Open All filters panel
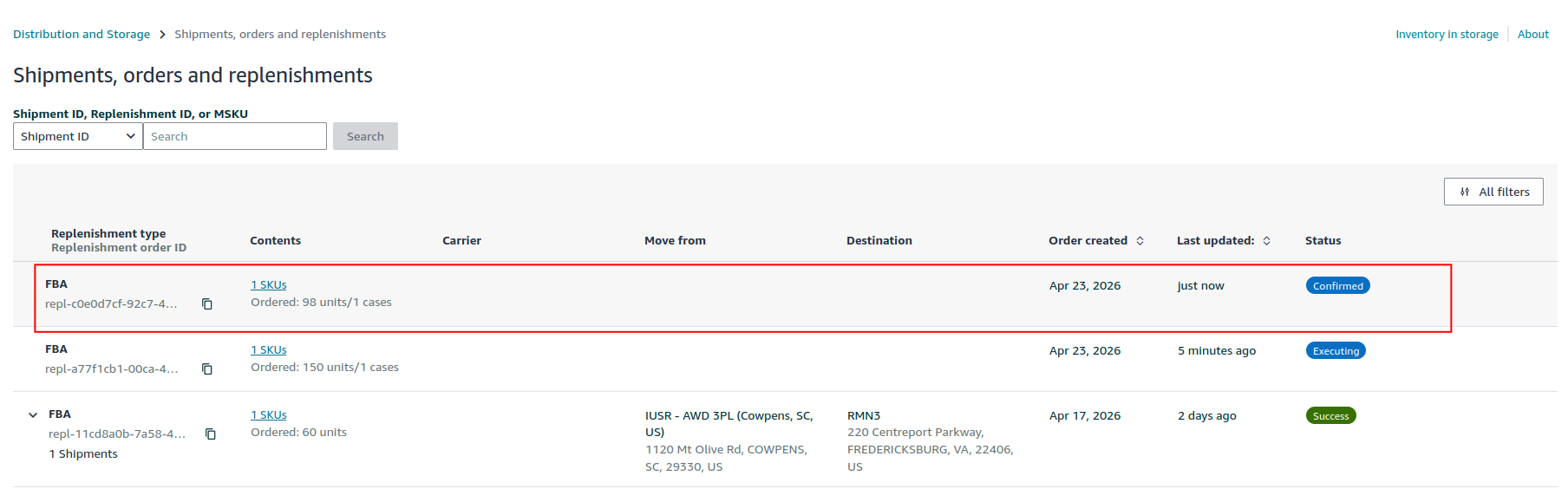The width and height of the screenshot is (1568, 489). click(x=1493, y=192)
